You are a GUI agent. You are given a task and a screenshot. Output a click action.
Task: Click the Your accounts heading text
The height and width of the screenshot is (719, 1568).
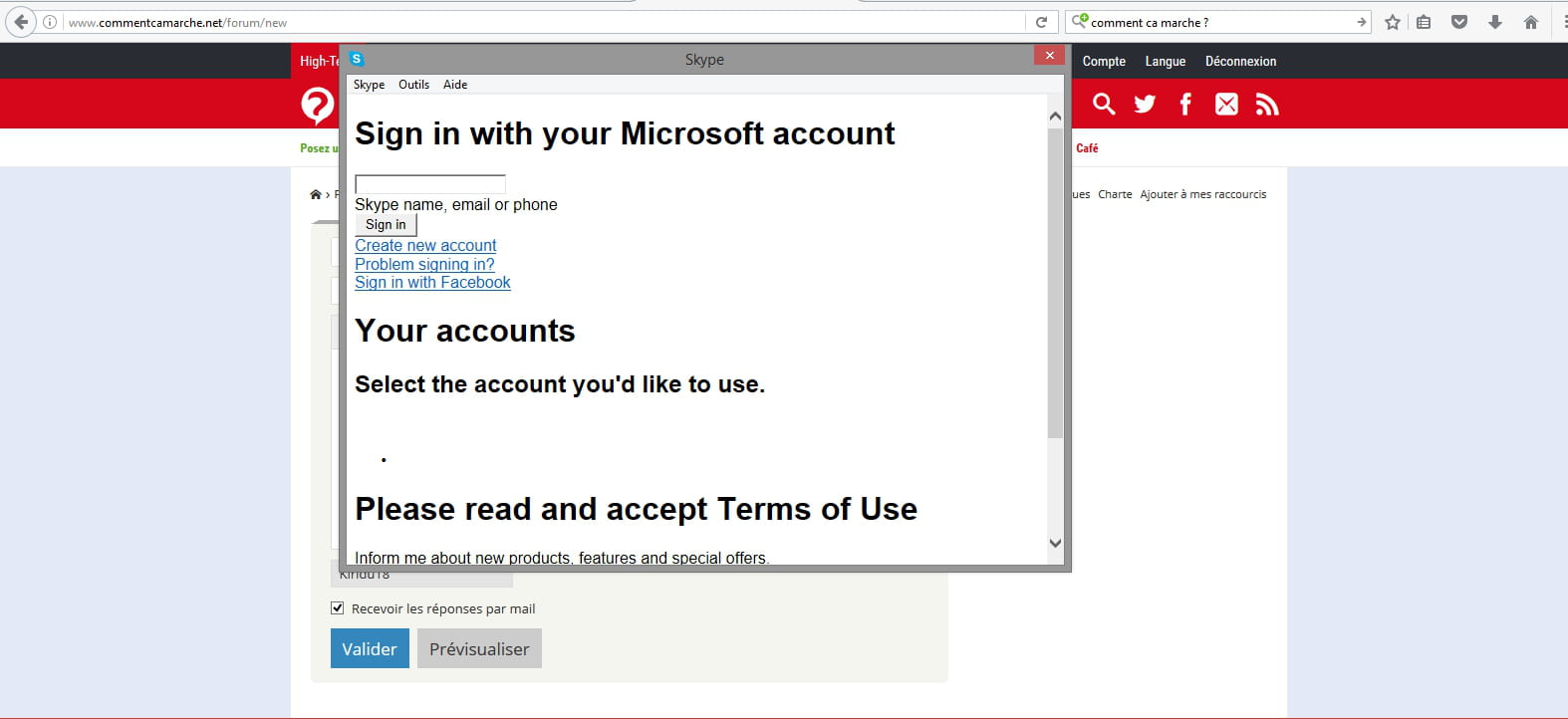pos(465,331)
